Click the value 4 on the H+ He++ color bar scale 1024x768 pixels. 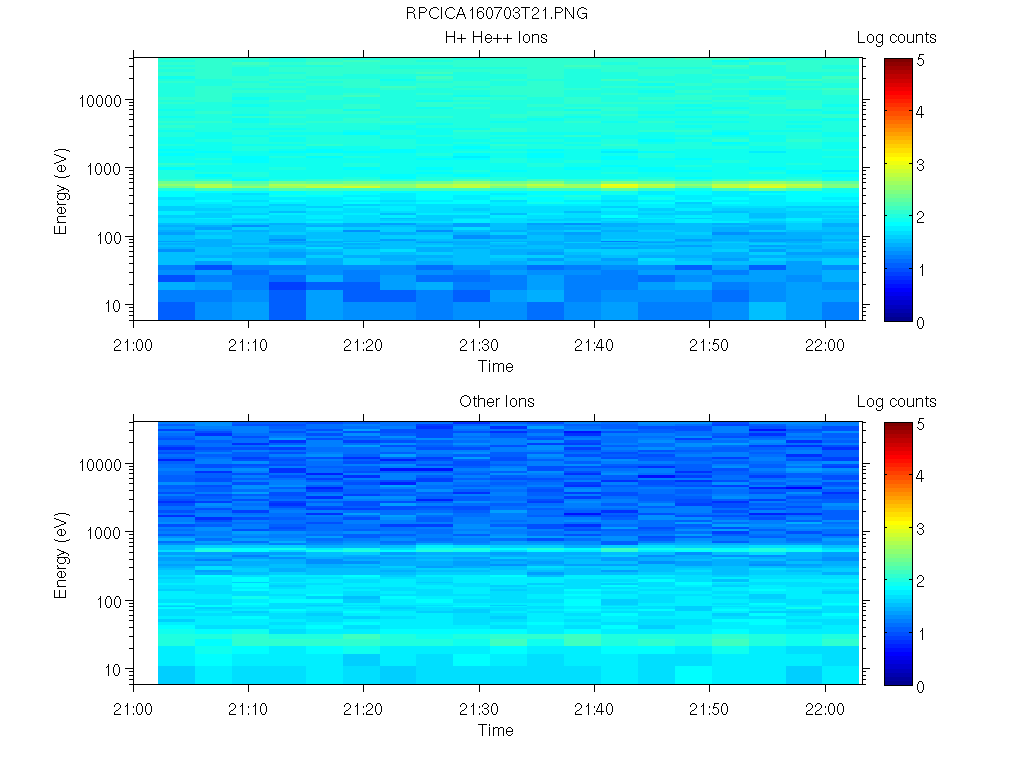(920, 112)
